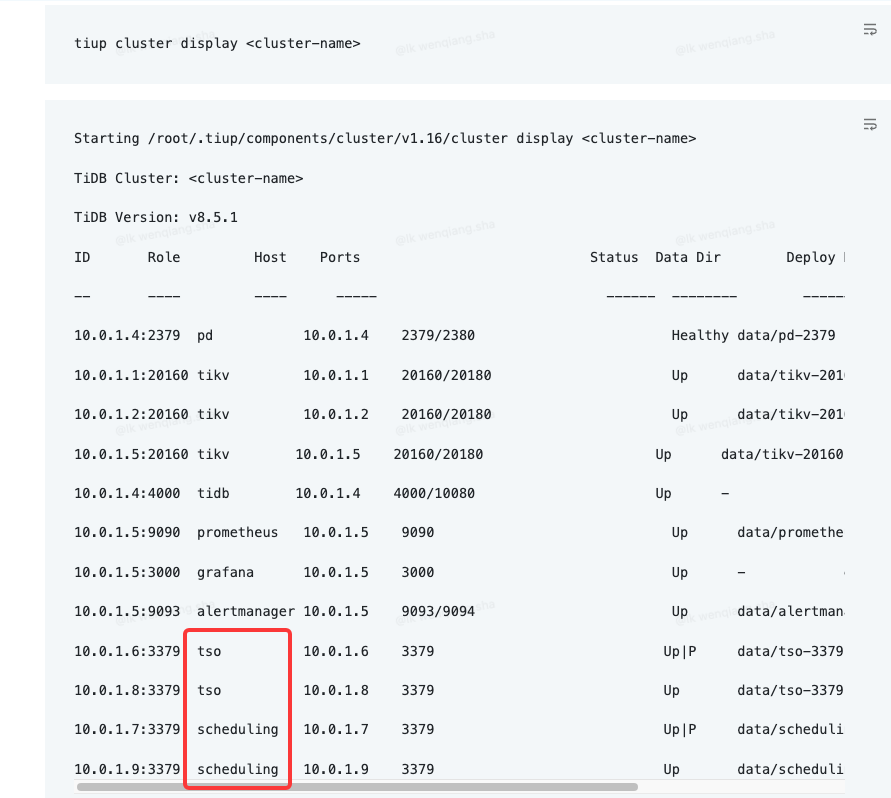Click the tiup cluster display command text
This screenshot has width=891, height=798.
(x=216, y=43)
